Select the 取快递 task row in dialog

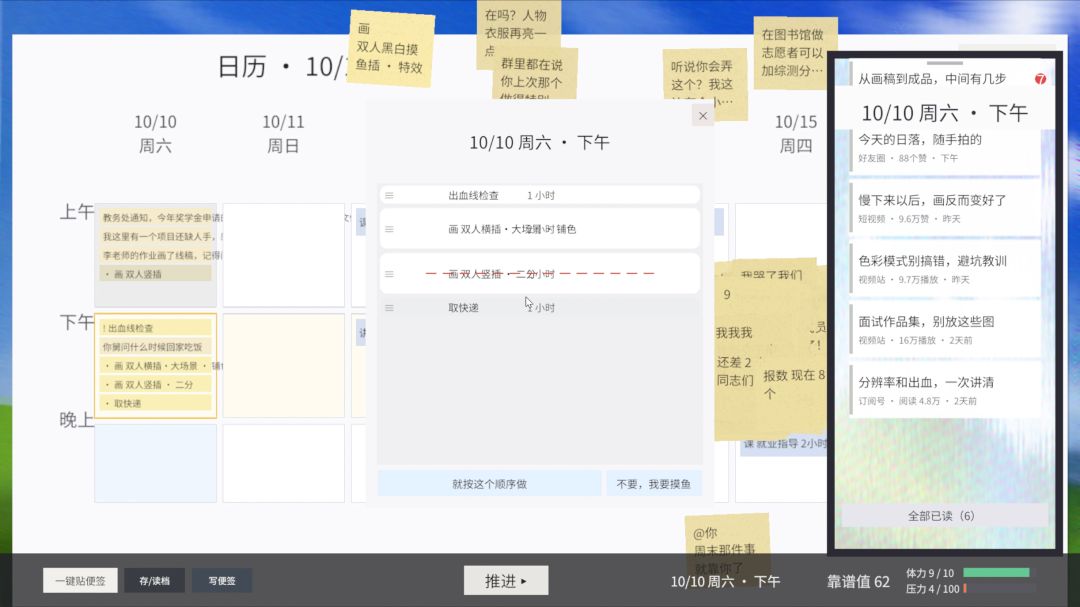point(539,308)
